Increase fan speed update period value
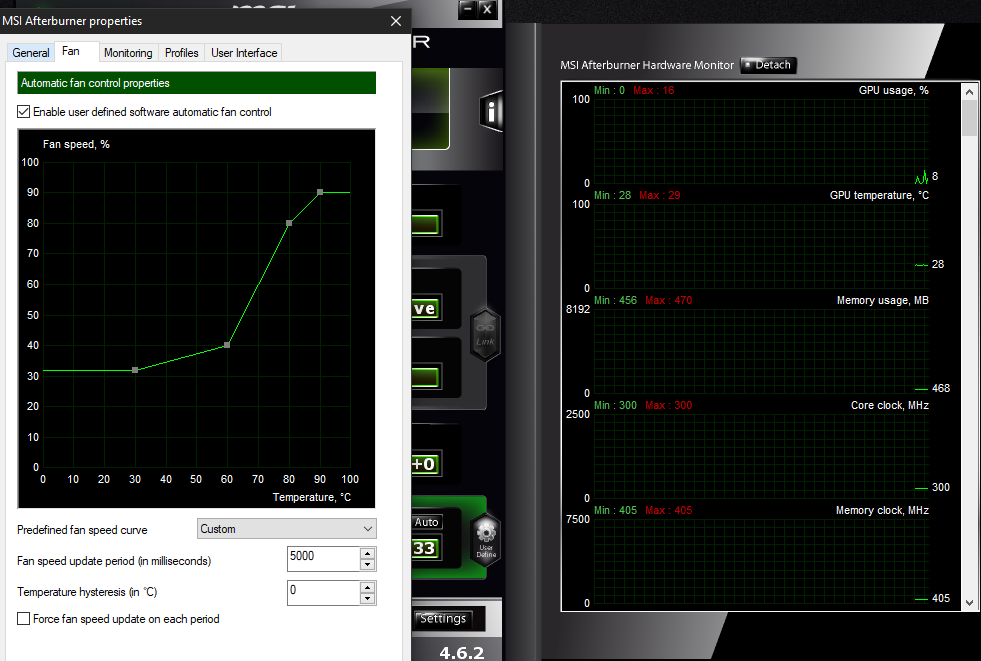 point(368,553)
